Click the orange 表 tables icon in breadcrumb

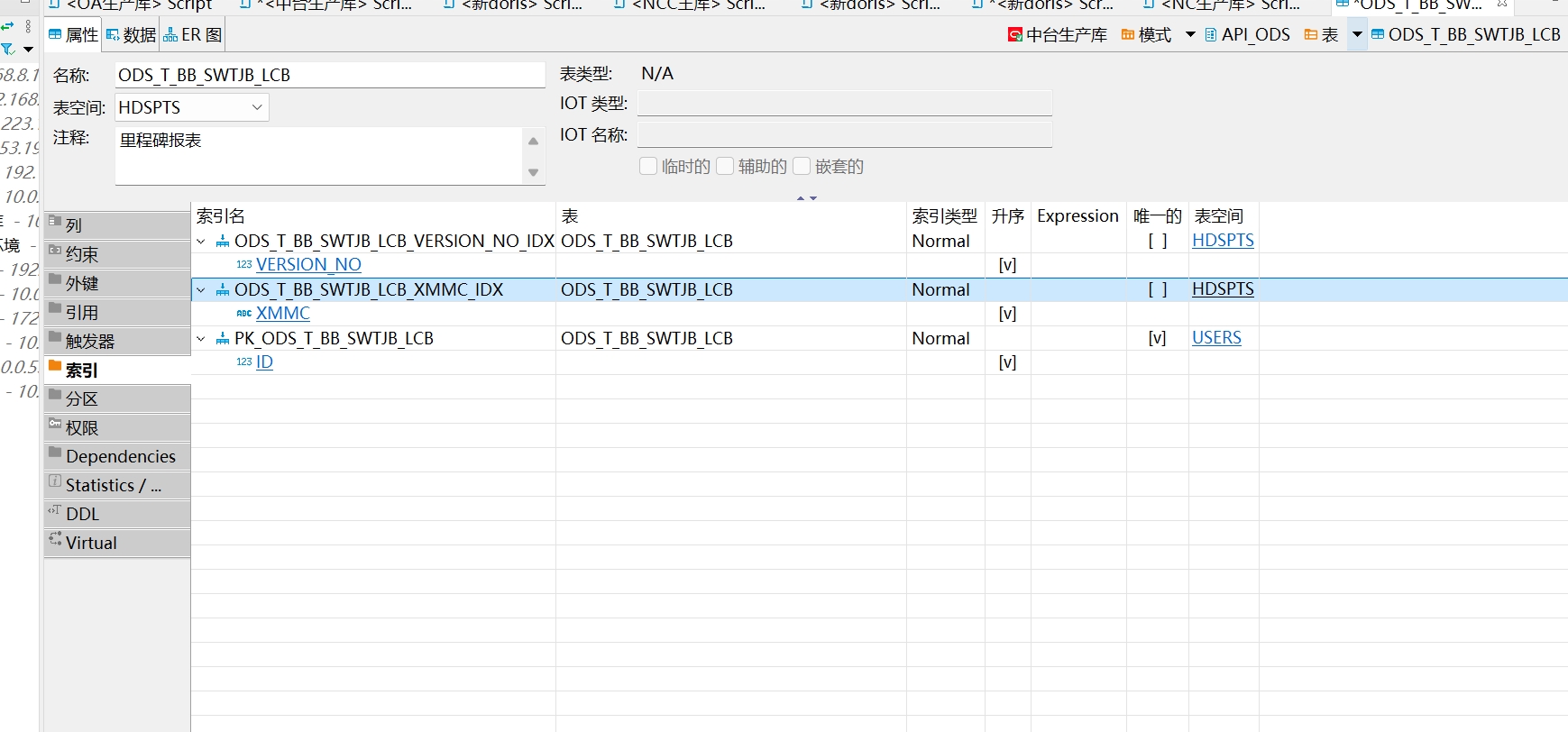tap(1311, 35)
